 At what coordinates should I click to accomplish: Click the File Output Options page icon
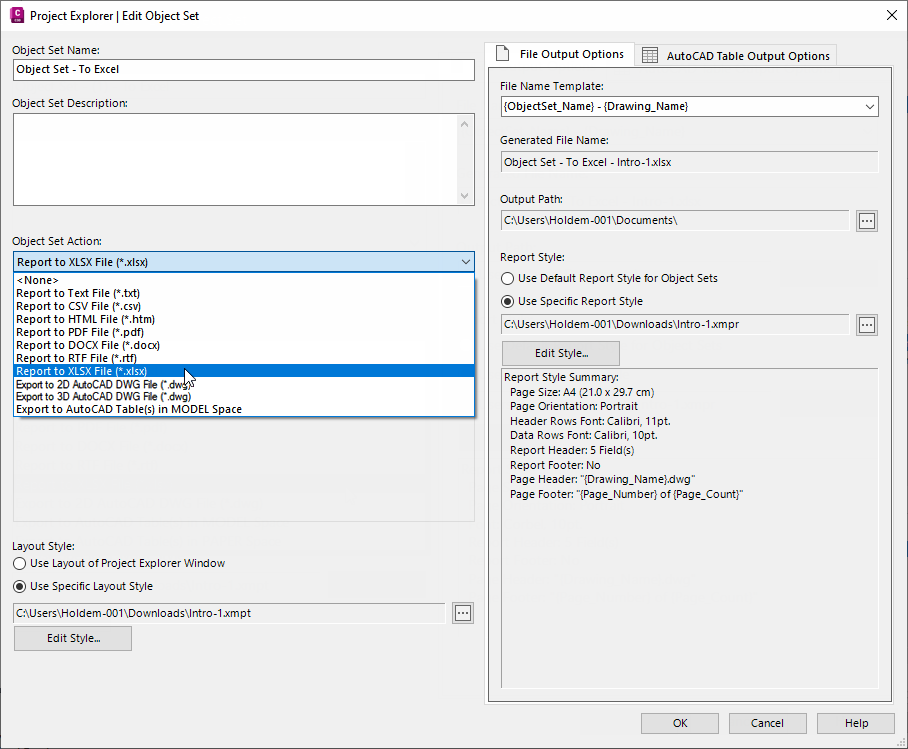[x=503, y=54]
